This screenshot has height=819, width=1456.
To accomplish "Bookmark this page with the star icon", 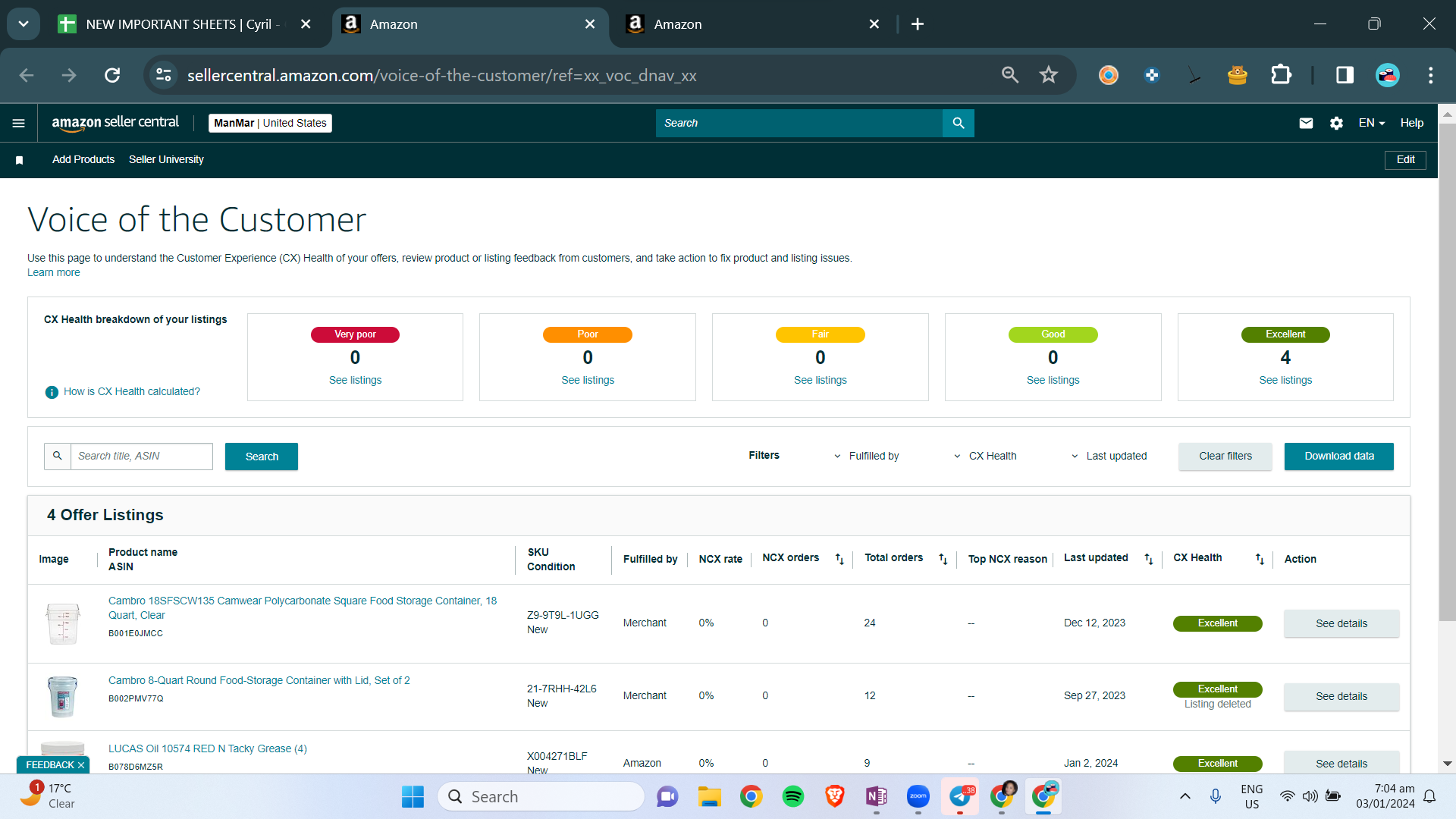I will coord(1049,75).
